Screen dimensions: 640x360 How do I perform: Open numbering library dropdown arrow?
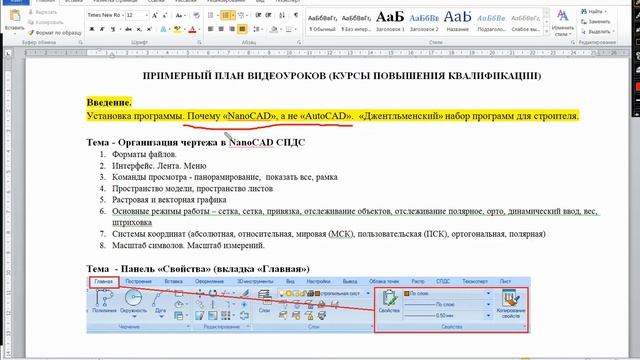[233, 16]
